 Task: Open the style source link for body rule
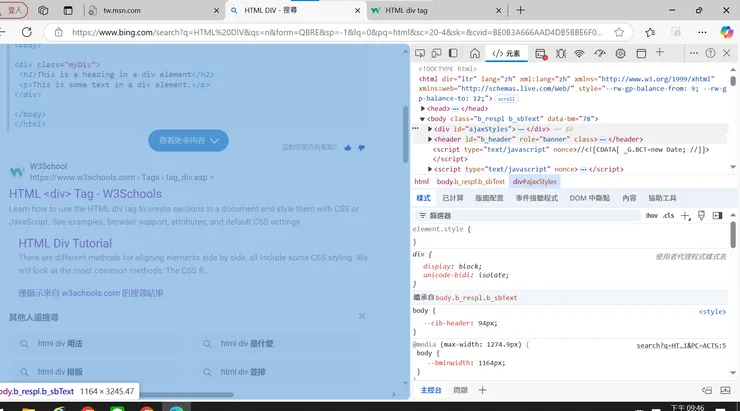click(712, 311)
